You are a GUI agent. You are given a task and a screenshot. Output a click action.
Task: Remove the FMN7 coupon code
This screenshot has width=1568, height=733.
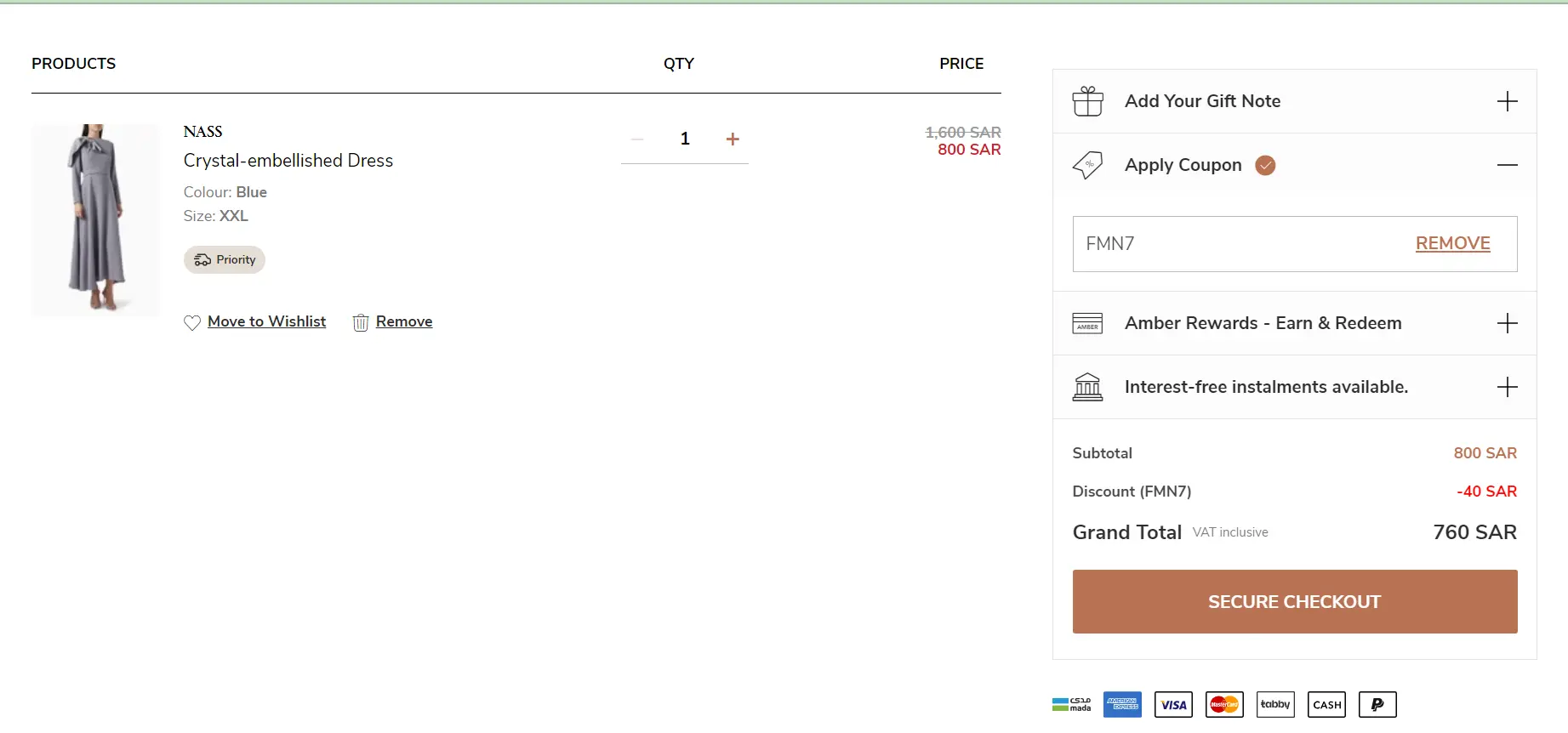[x=1452, y=243]
